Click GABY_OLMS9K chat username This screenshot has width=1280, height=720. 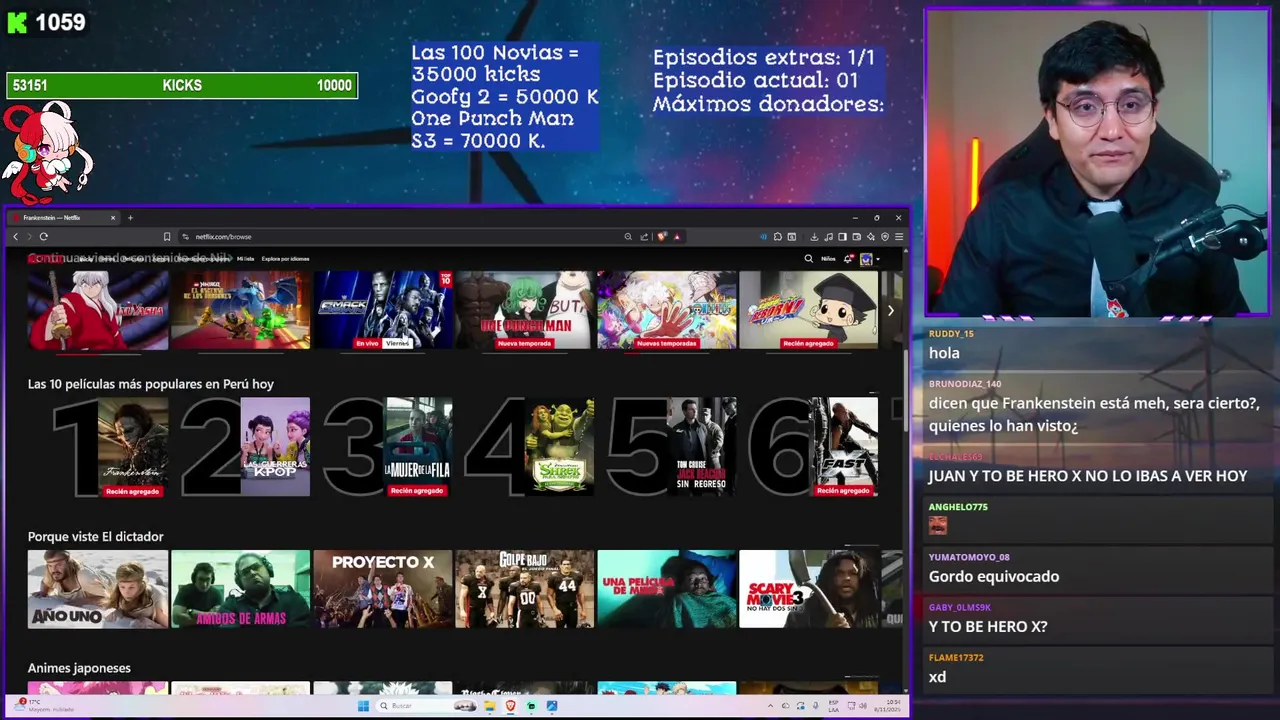pos(960,607)
